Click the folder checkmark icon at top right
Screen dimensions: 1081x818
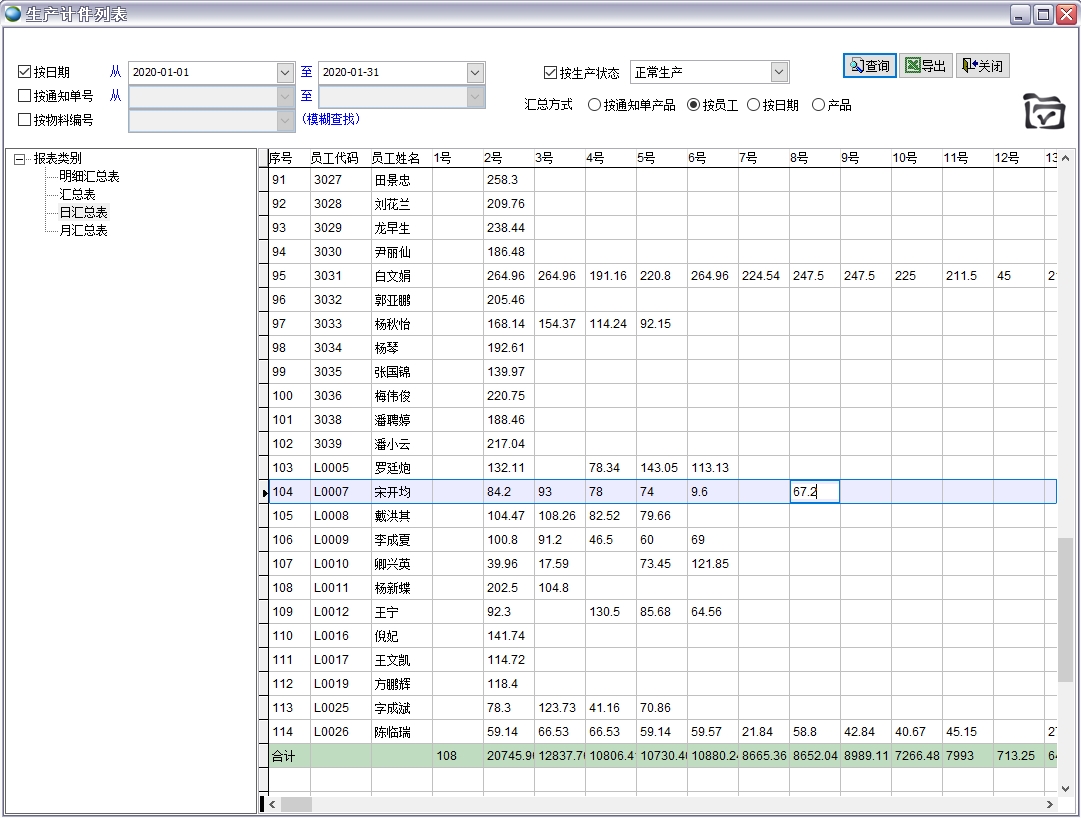click(x=1043, y=112)
